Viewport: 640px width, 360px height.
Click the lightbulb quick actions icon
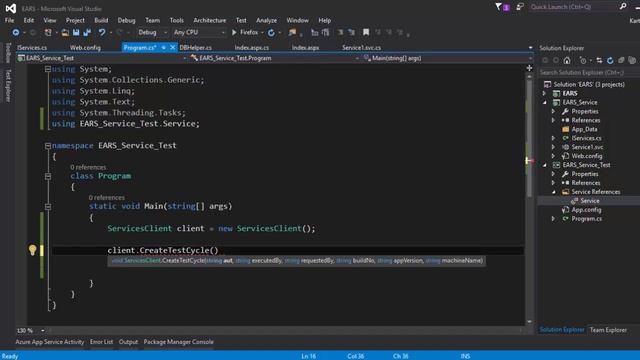(x=32, y=250)
